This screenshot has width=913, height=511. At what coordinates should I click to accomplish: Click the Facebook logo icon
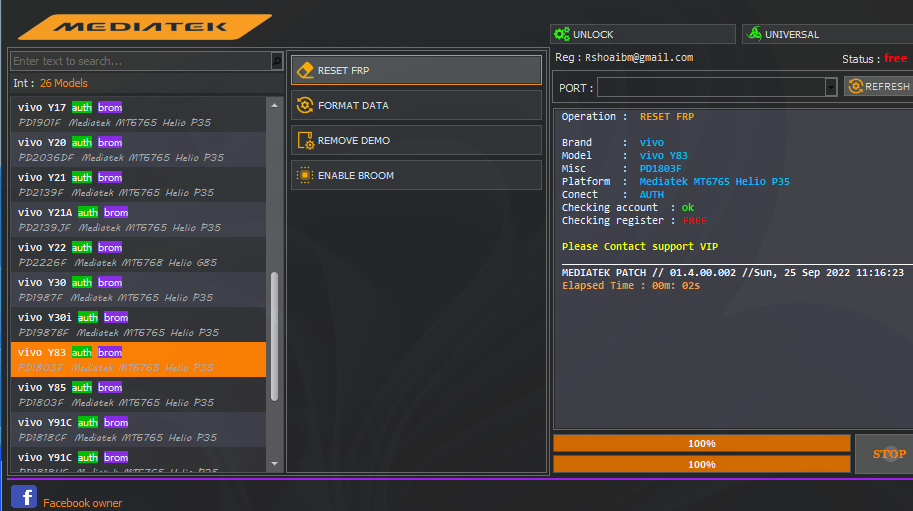coord(24,497)
